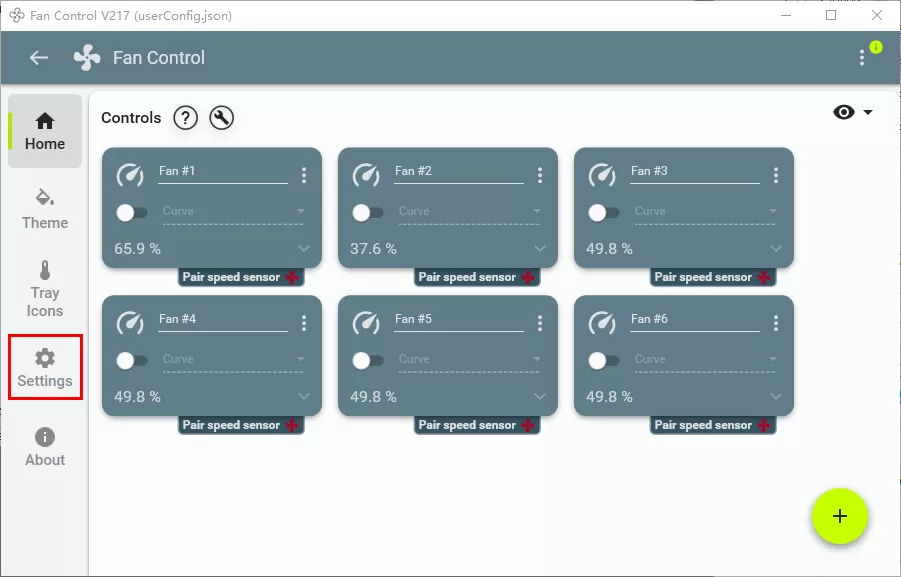Open the Tray Icons sidebar page

coord(45,289)
